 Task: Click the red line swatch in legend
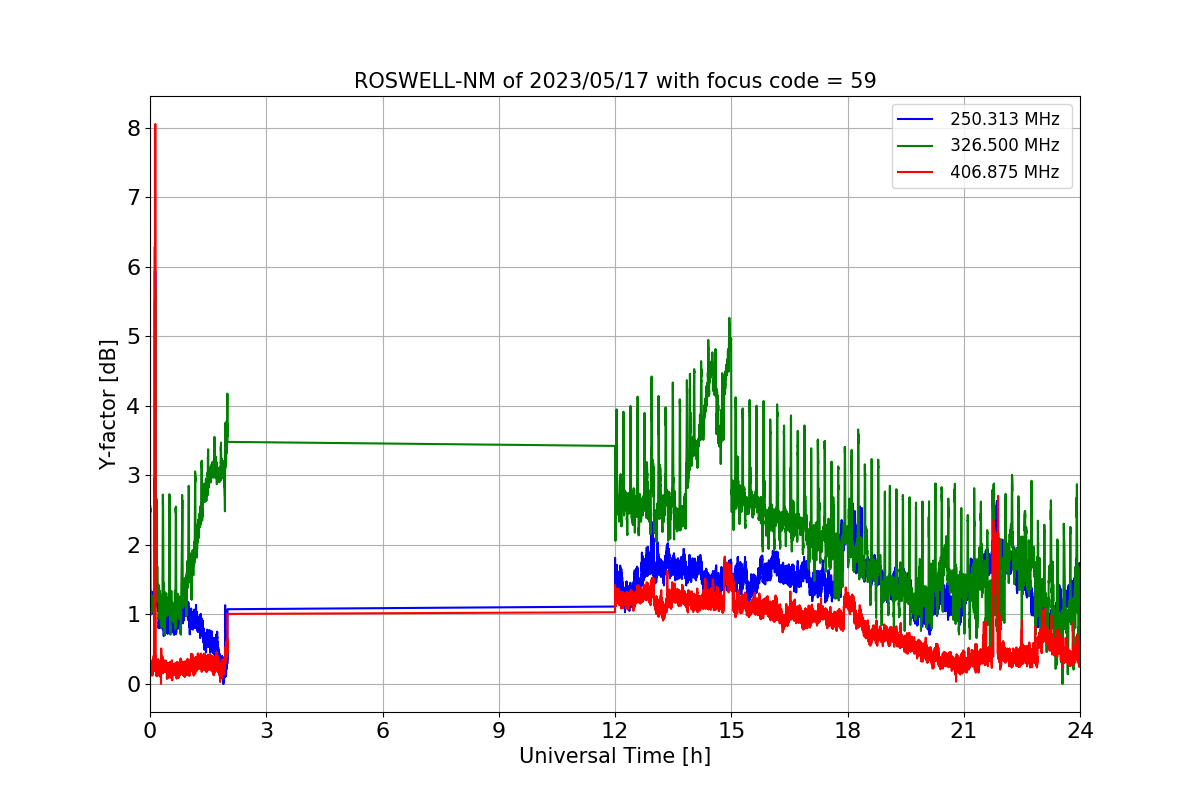coord(916,172)
